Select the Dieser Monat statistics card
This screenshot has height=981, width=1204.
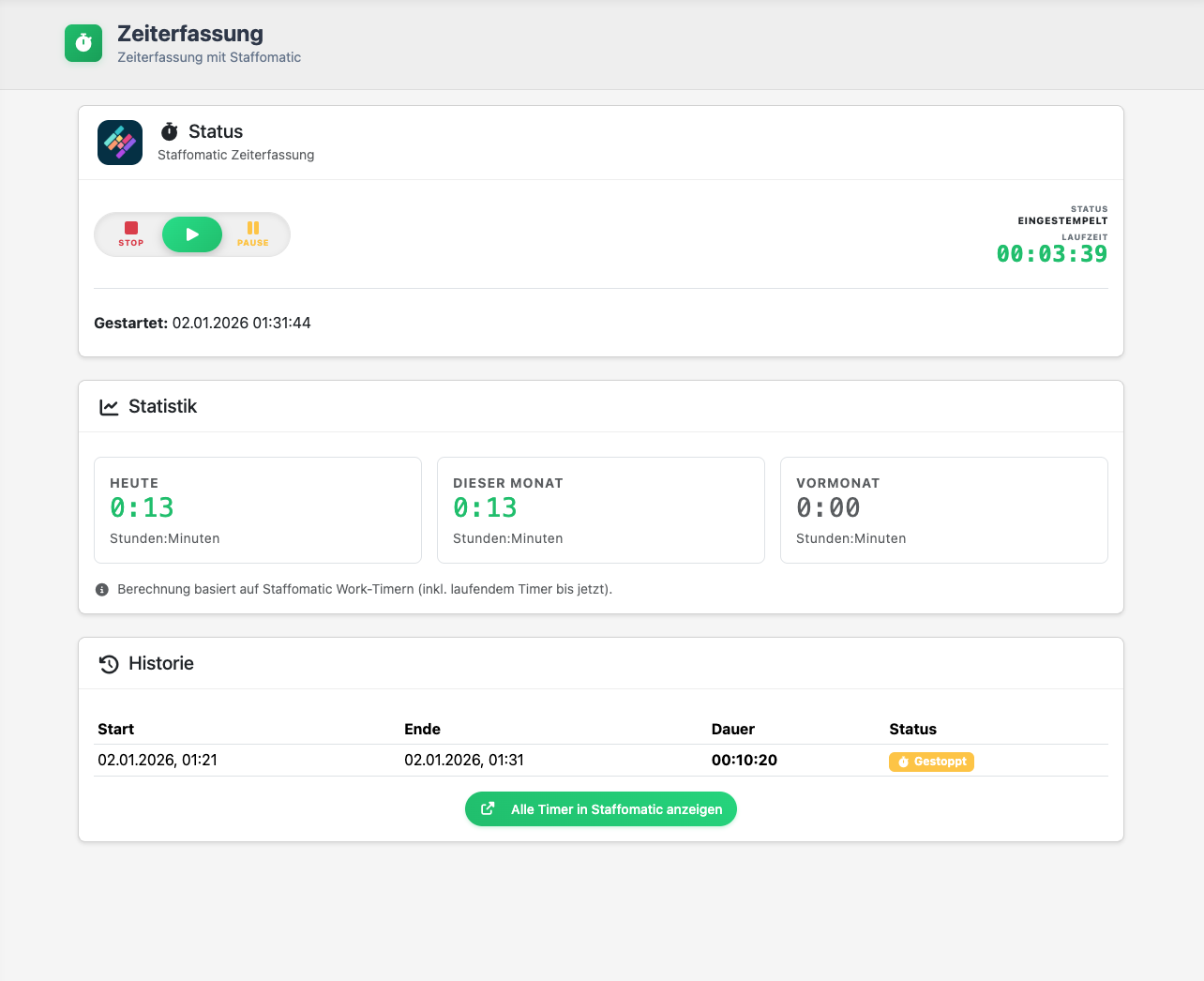[x=601, y=510]
